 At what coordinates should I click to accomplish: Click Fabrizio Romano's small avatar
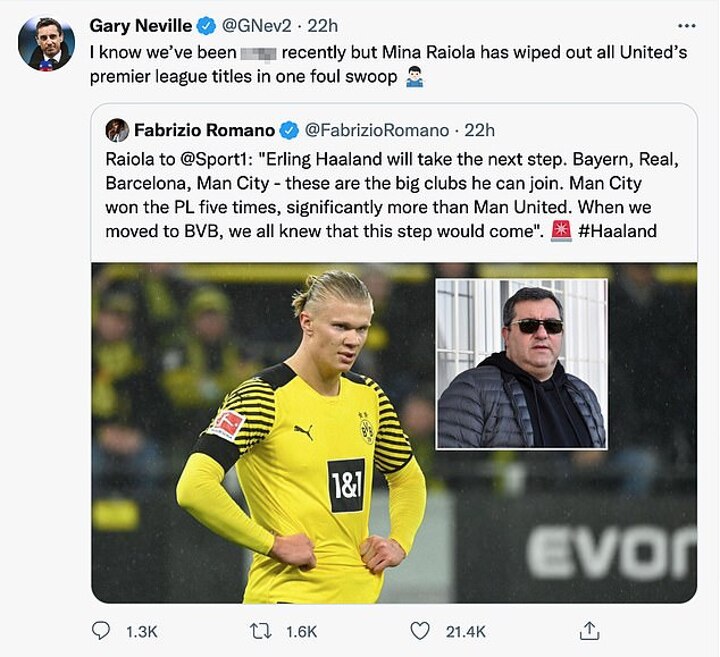(x=117, y=130)
